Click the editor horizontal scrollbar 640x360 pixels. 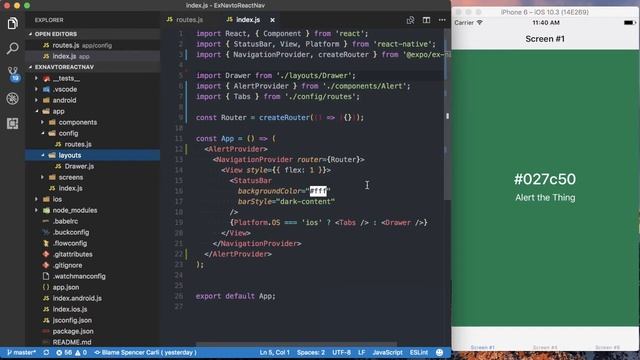[296, 344]
